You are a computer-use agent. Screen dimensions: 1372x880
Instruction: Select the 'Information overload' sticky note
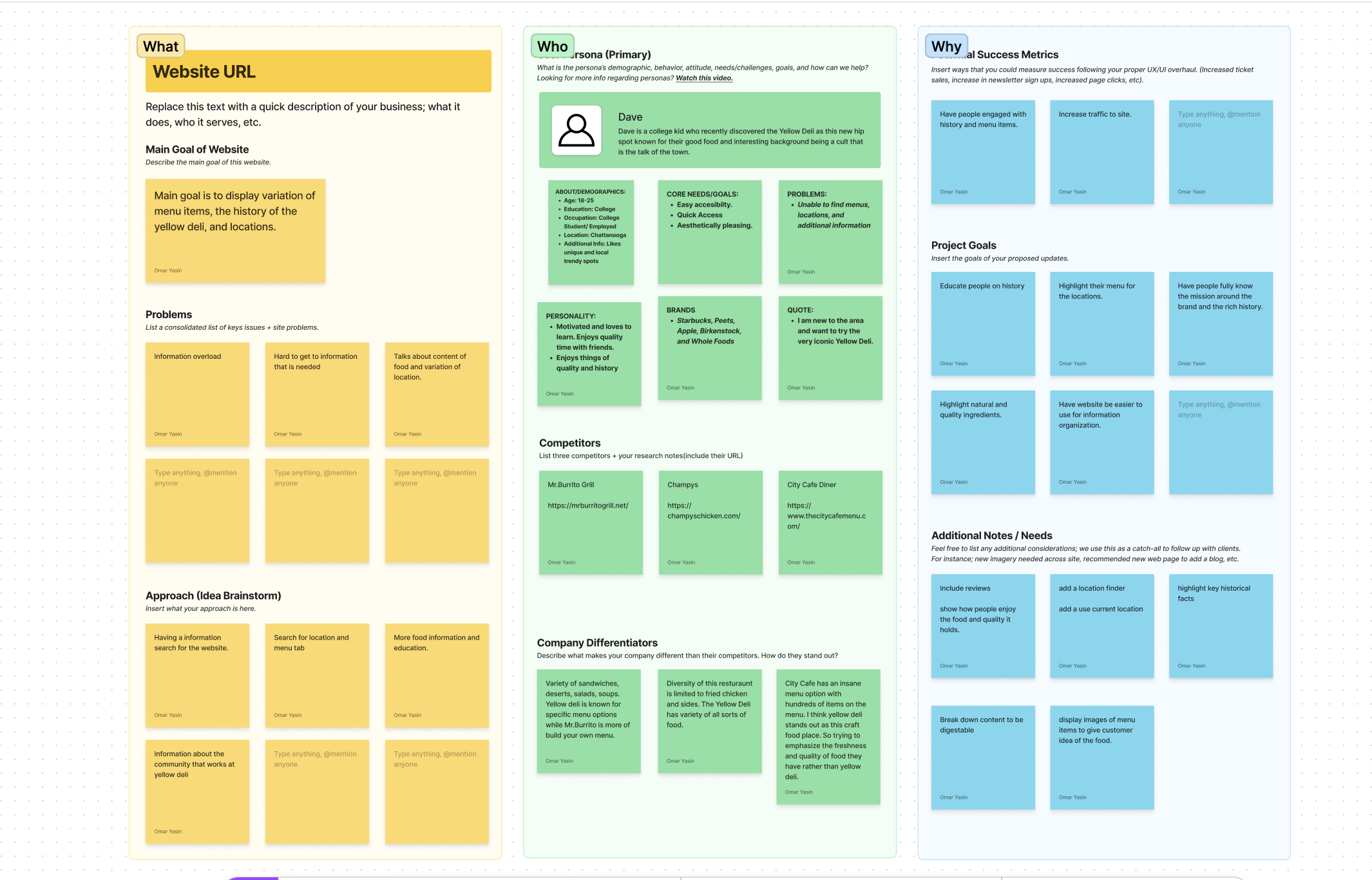point(197,394)
